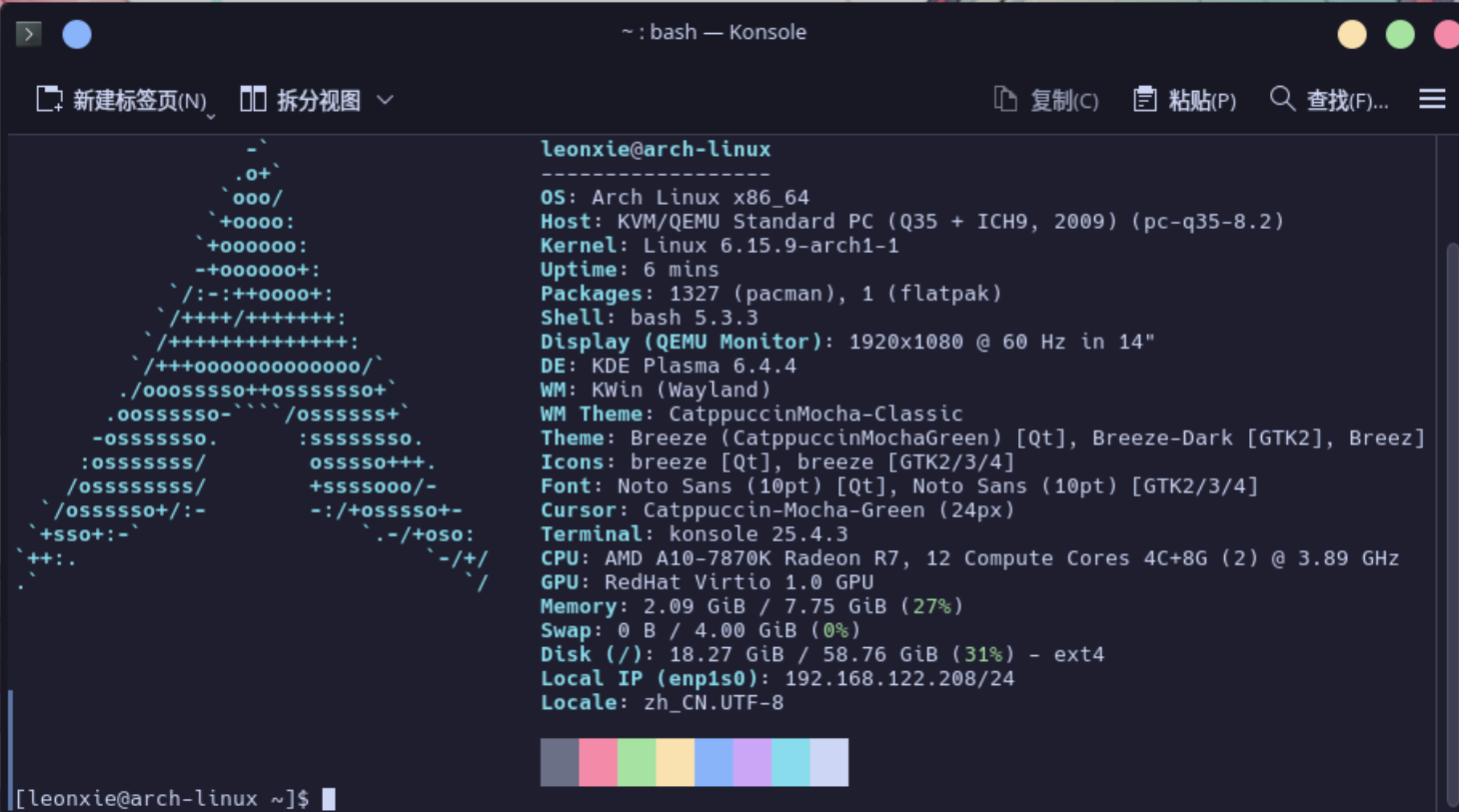
Task: Click the green maximize window button
Action: [1400, 34]
